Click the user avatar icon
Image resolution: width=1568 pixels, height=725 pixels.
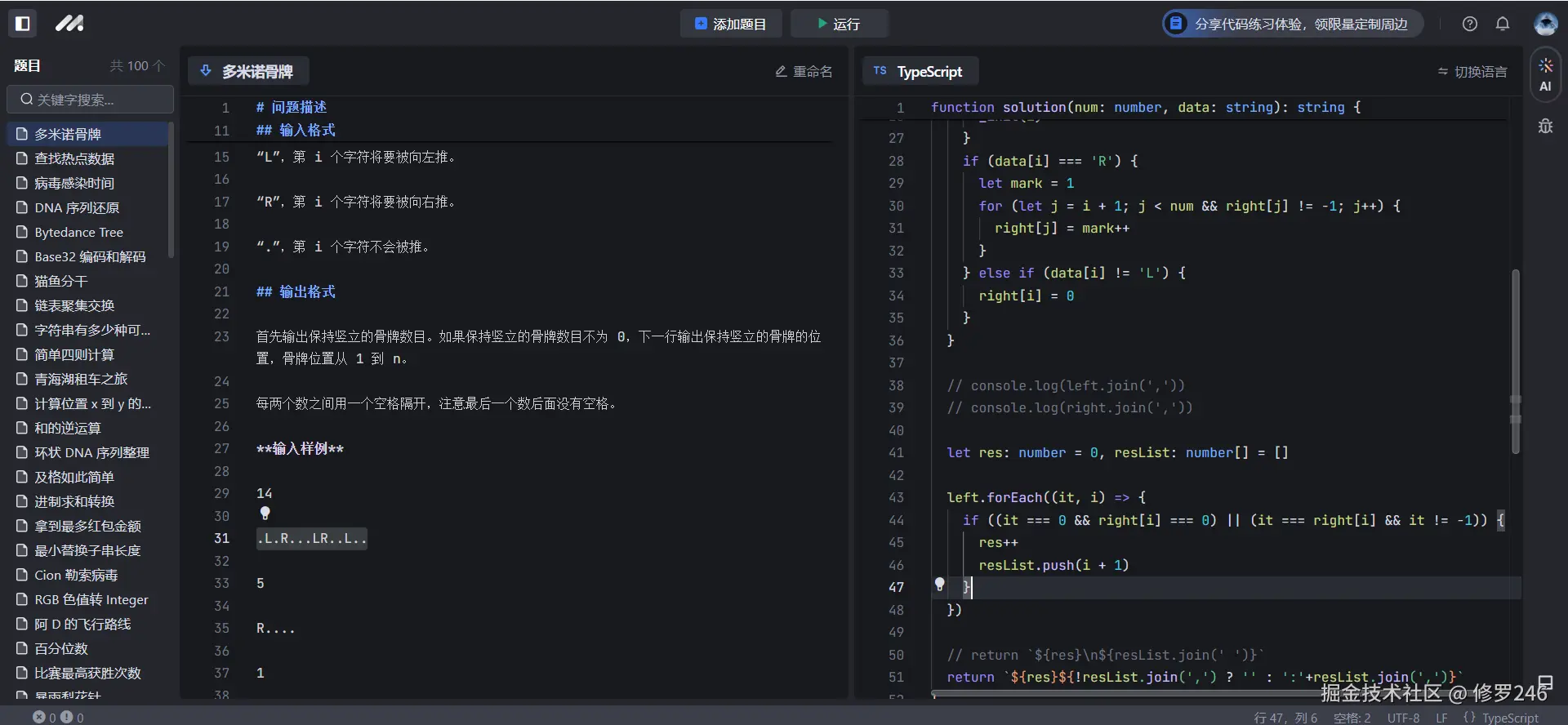click(x=1544, y=24)
